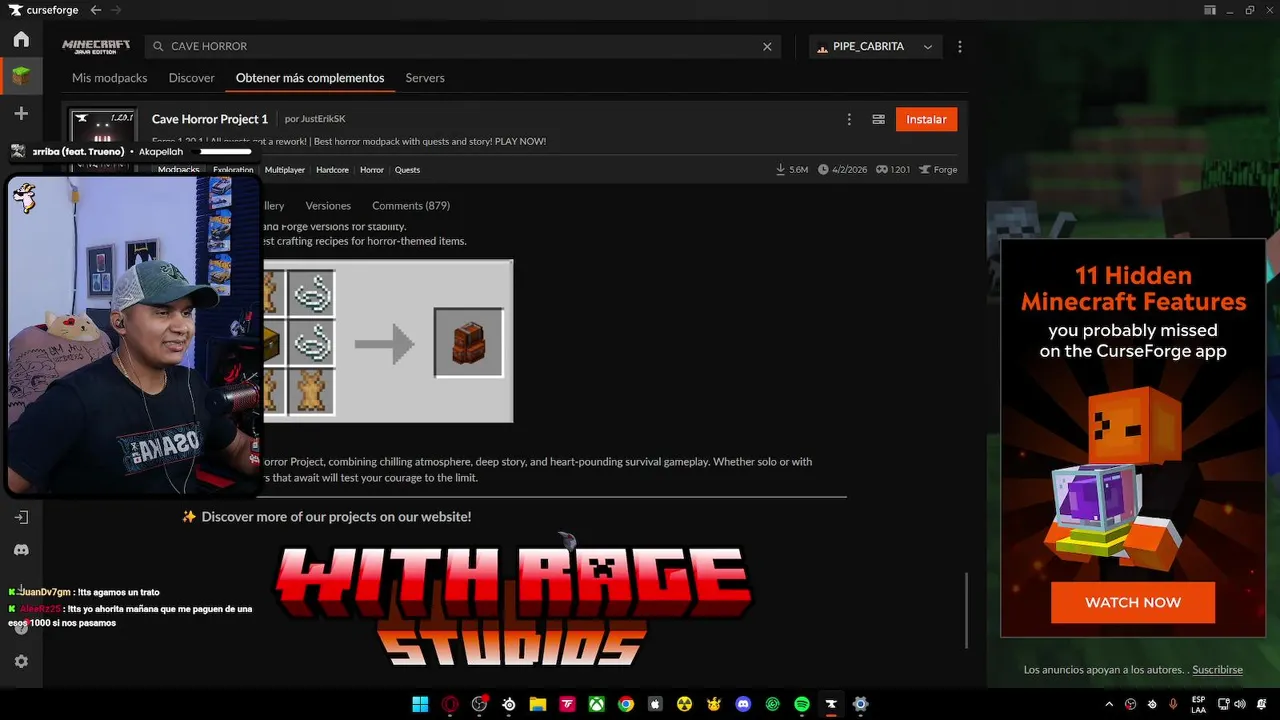The image size is (1280, 720).
Task: Select the Horror category tag
Action: click(x=372, y=170)
